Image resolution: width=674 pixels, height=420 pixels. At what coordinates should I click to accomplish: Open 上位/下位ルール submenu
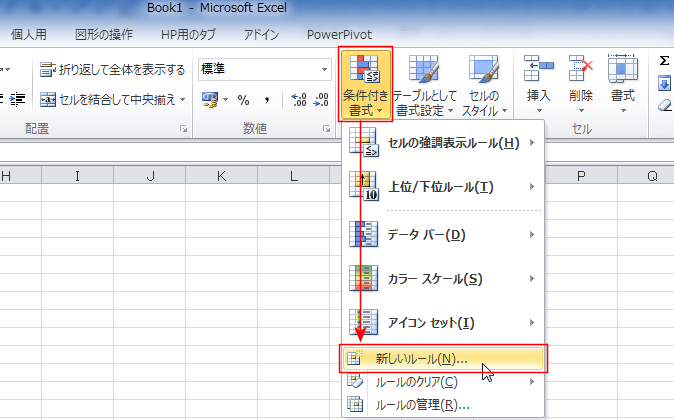point(443,187)
